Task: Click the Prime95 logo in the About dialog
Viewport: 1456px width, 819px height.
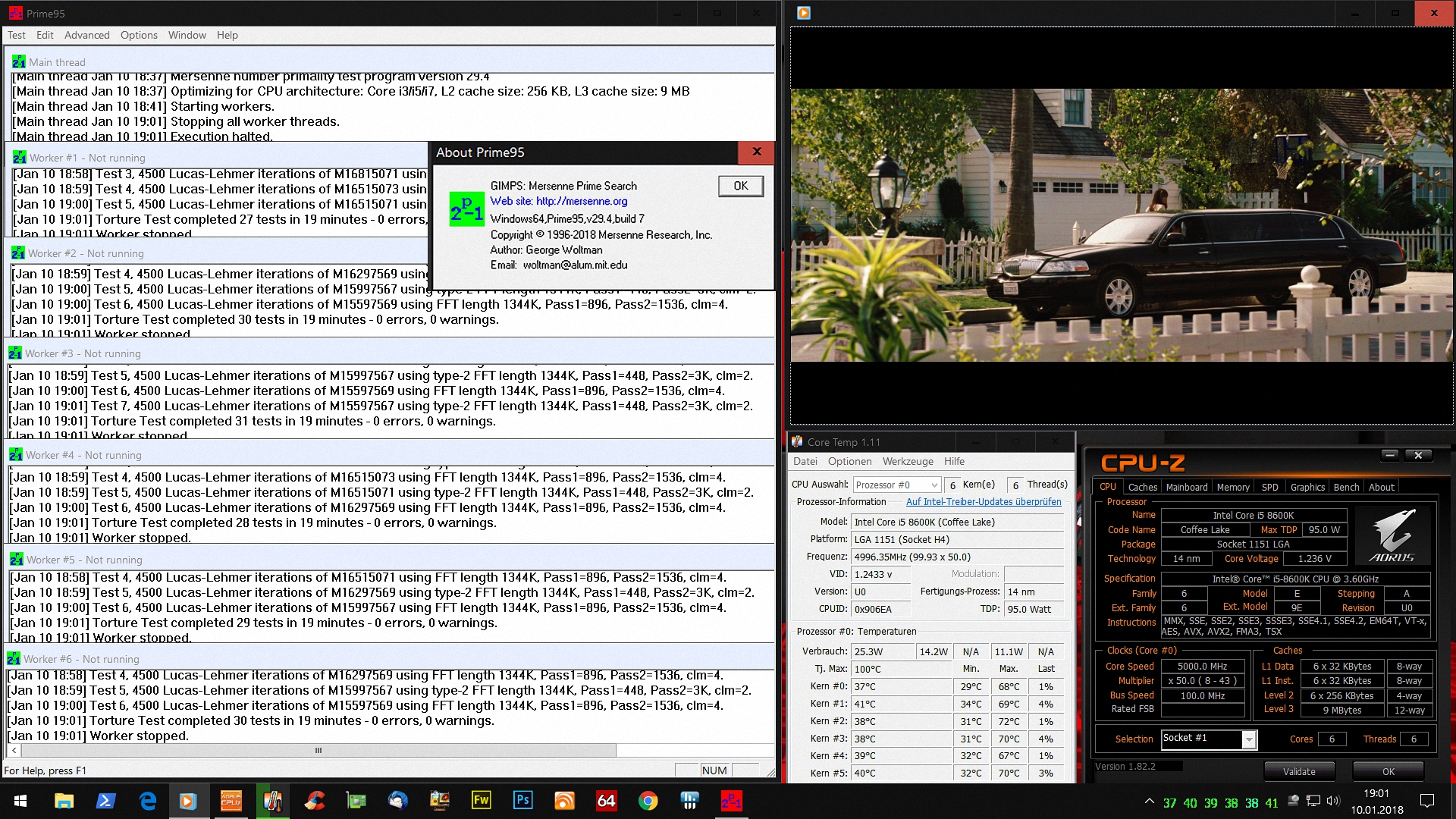Action: pyautogui.click(x=466, y=209)
